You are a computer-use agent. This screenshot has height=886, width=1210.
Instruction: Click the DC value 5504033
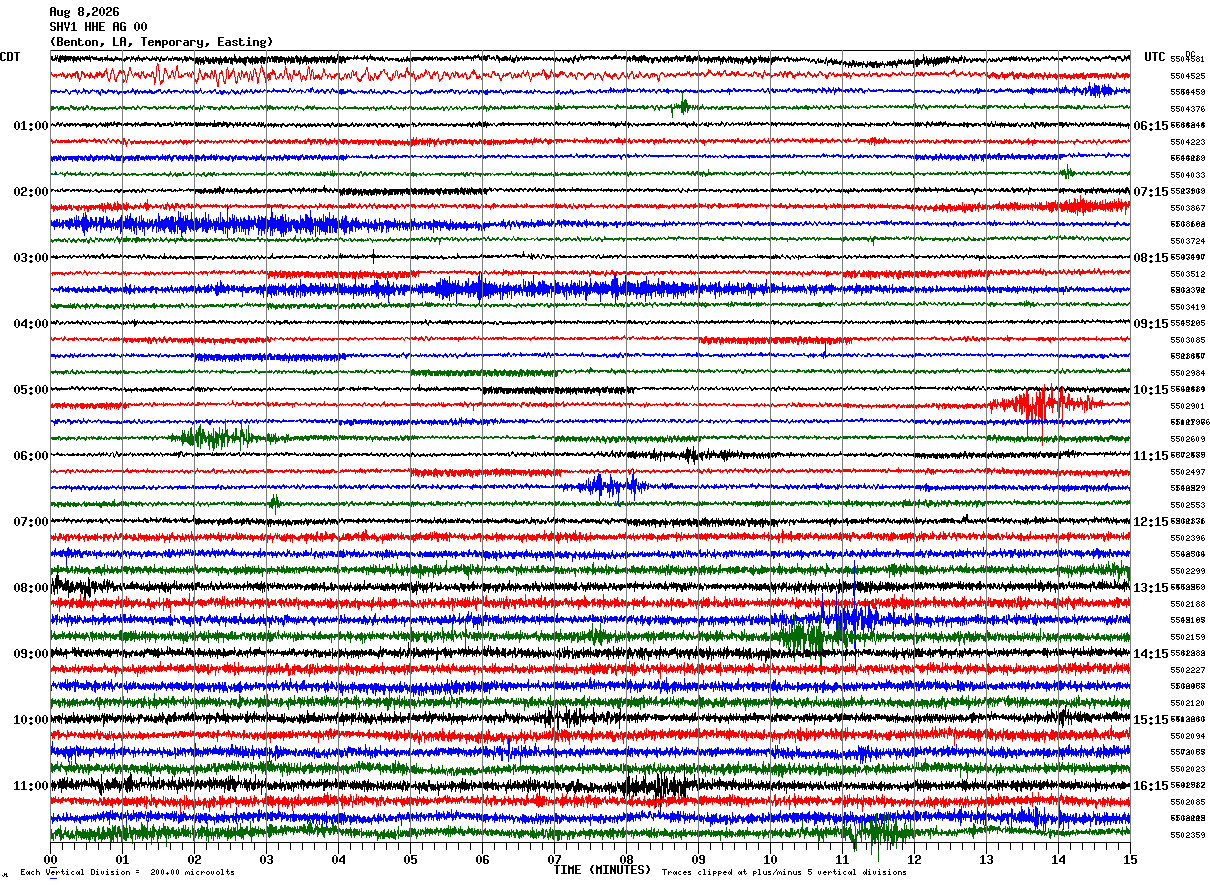1187,175
